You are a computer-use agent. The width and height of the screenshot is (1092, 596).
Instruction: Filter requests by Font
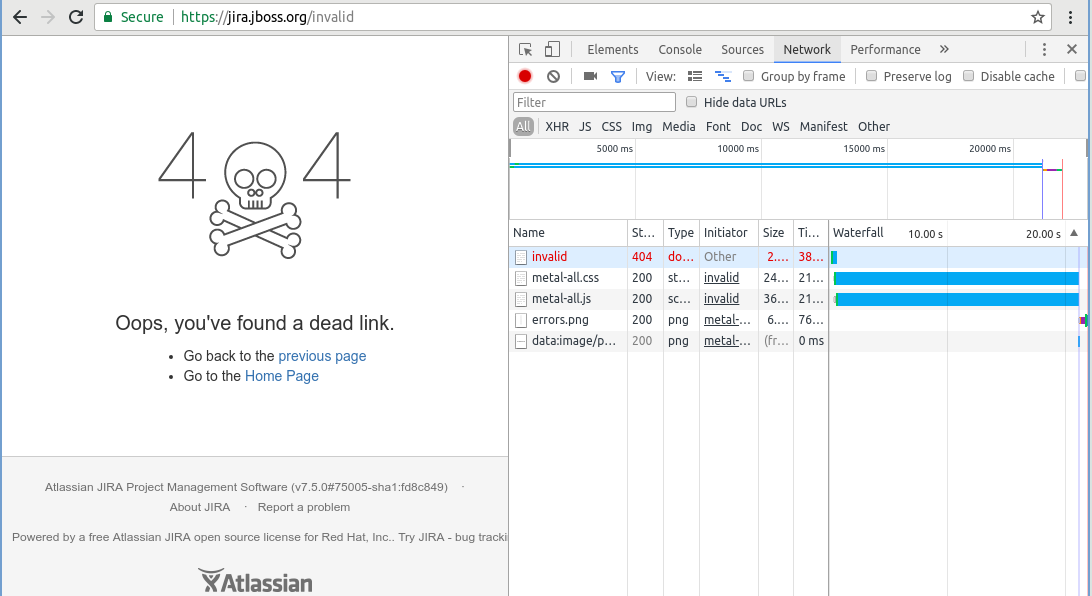click(718, 127)
